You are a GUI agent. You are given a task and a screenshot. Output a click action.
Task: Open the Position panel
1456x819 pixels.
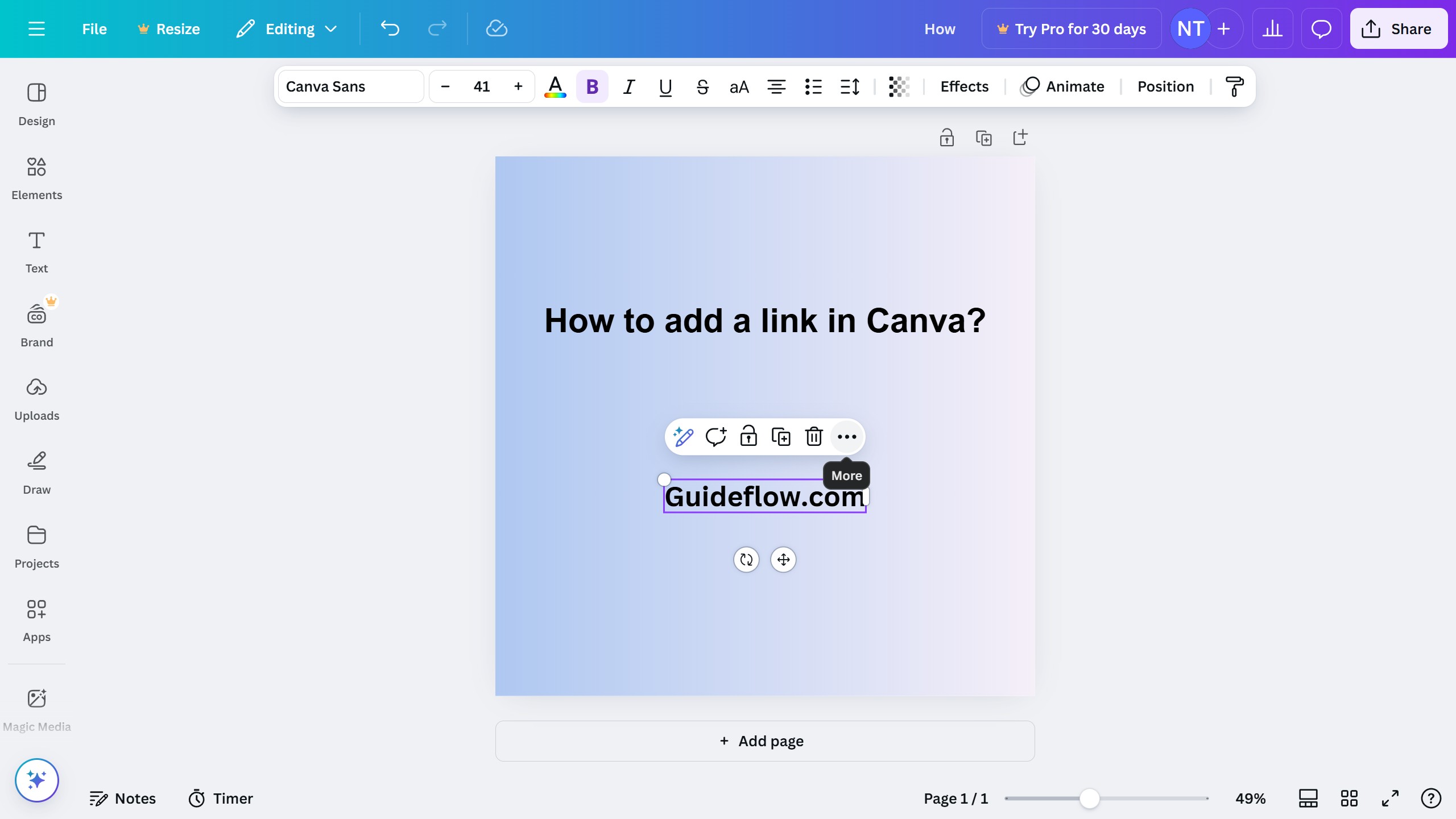[1165, 86]
